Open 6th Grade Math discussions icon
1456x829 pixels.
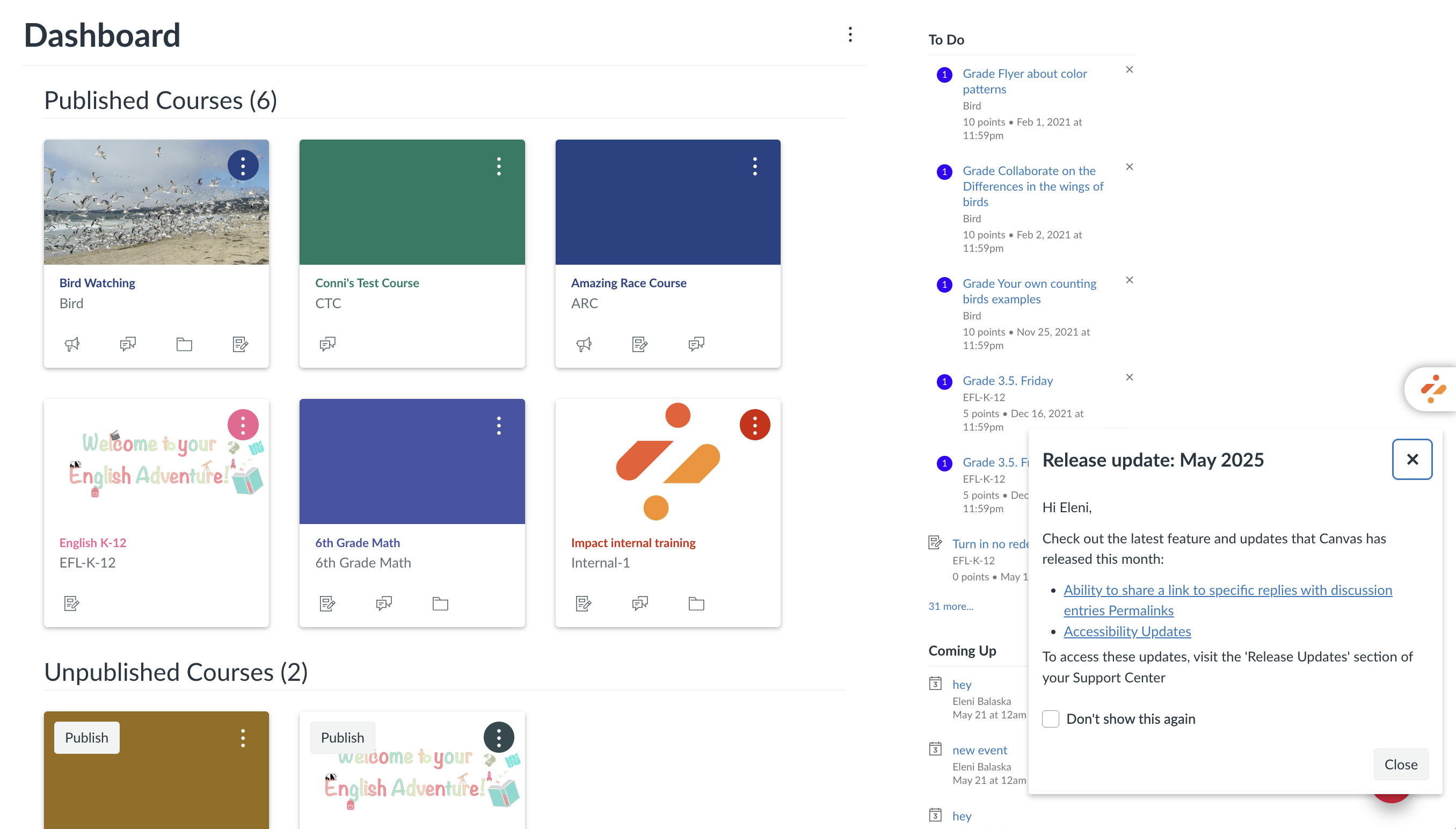[x=384, y=603]
